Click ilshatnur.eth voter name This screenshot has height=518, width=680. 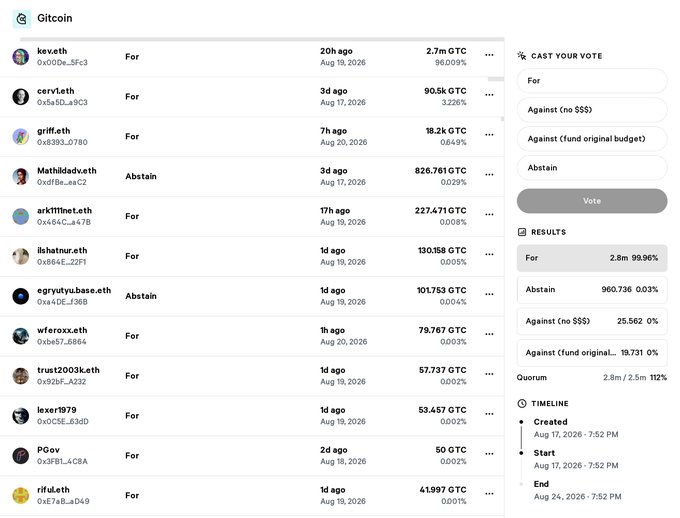point(62,251)
